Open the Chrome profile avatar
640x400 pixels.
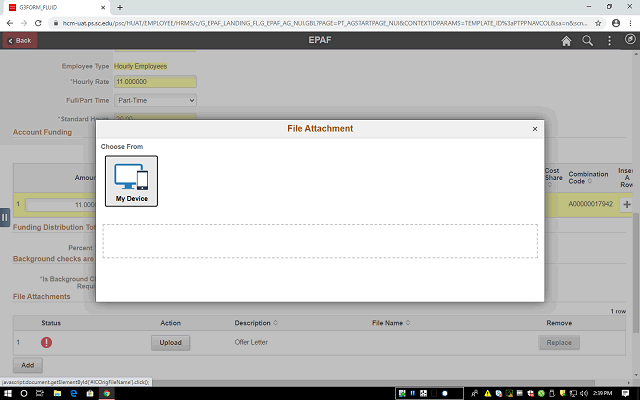click(x=616, y=23)
